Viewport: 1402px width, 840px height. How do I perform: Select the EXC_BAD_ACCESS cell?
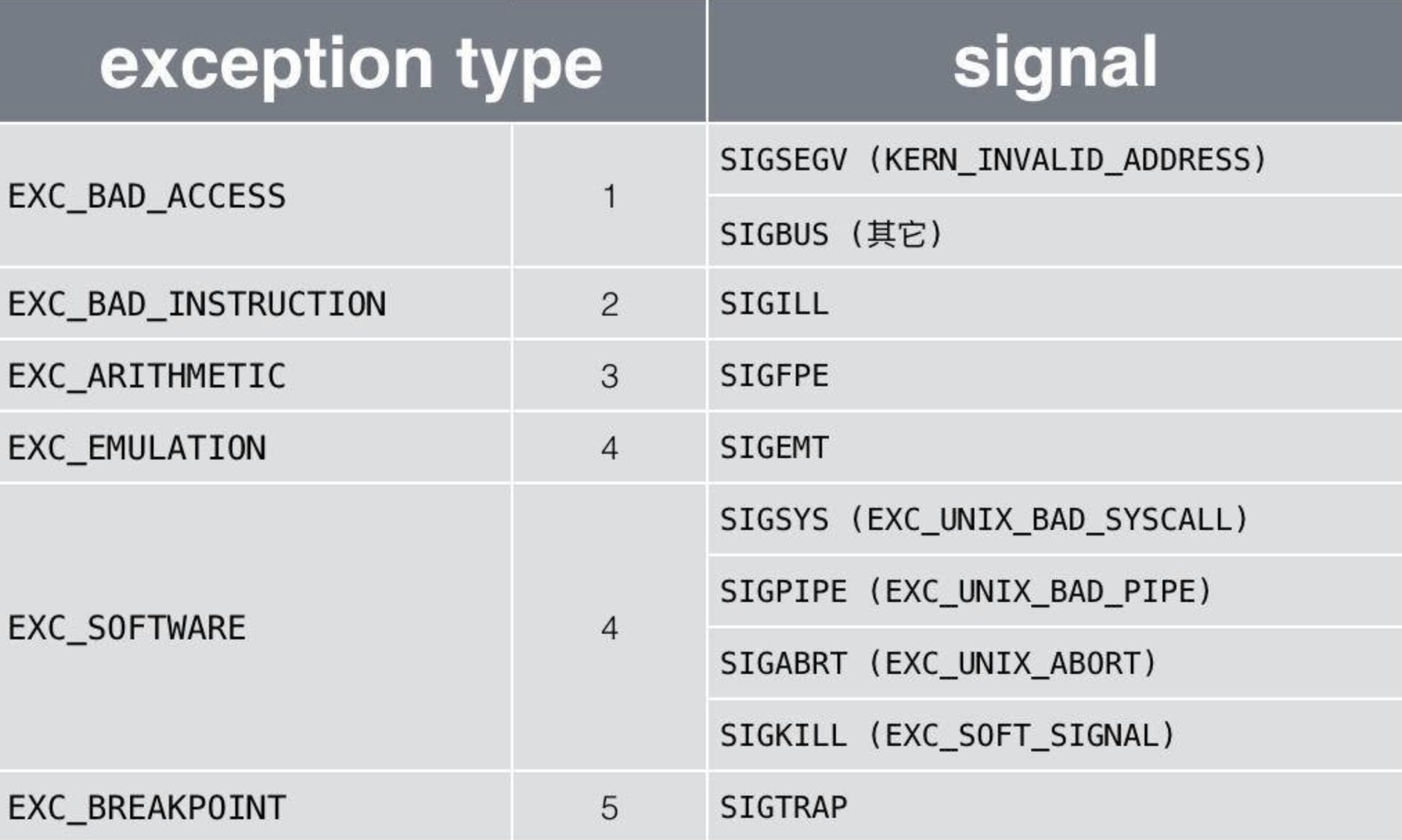click(147, 197)
